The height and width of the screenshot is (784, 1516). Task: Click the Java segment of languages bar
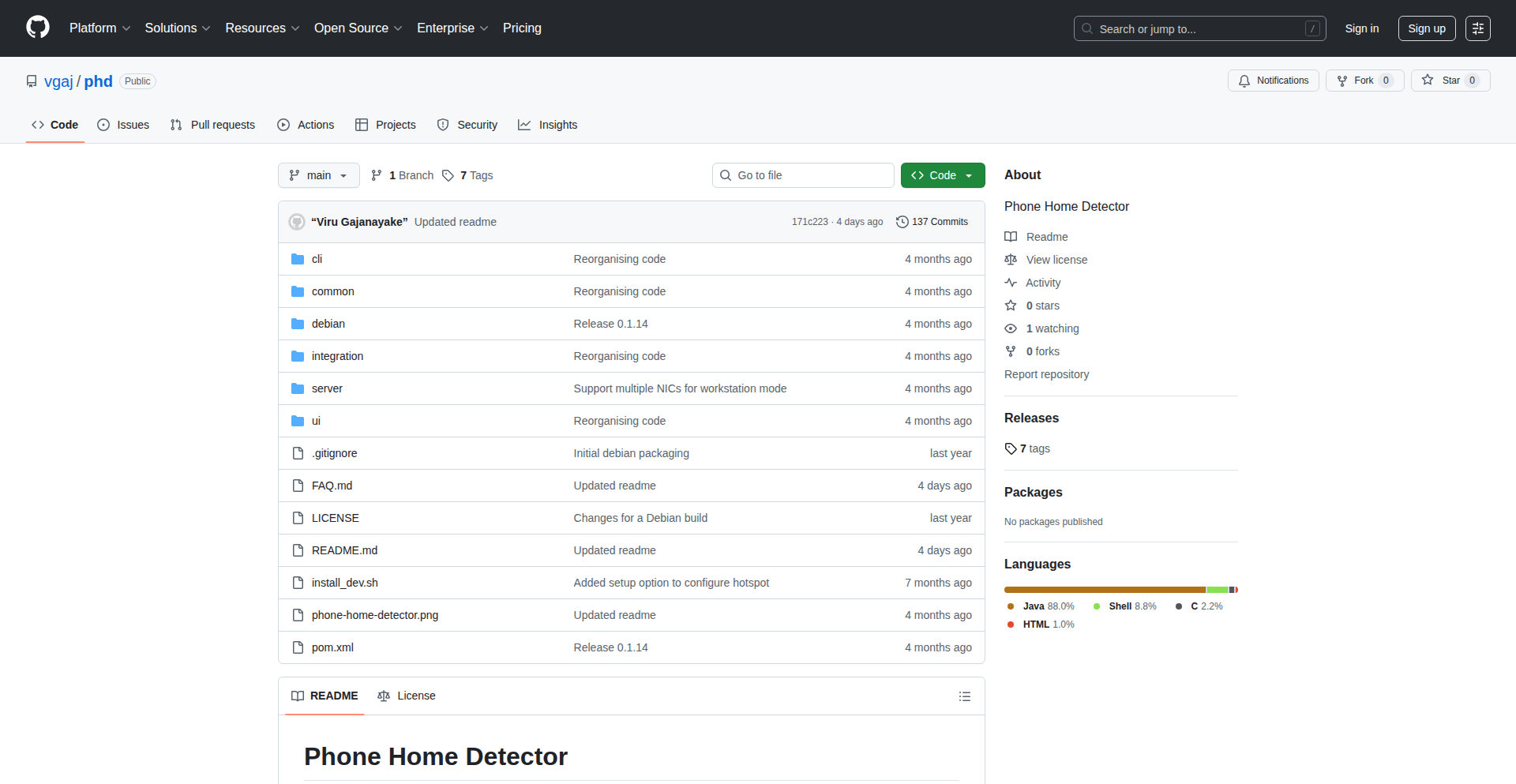pyautogui.click(x=1104, y=590)
